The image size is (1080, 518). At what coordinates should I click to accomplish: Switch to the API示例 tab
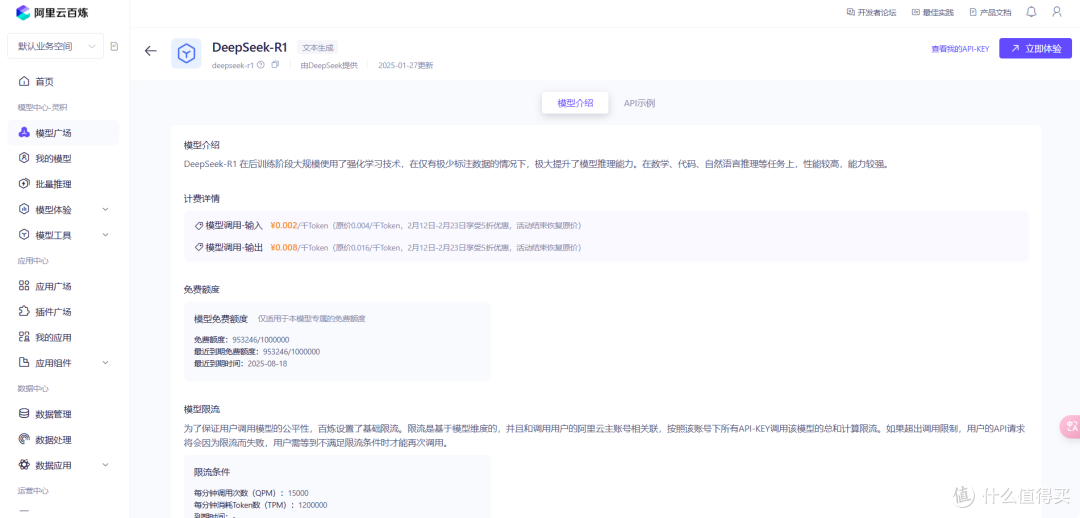(639, 103)
